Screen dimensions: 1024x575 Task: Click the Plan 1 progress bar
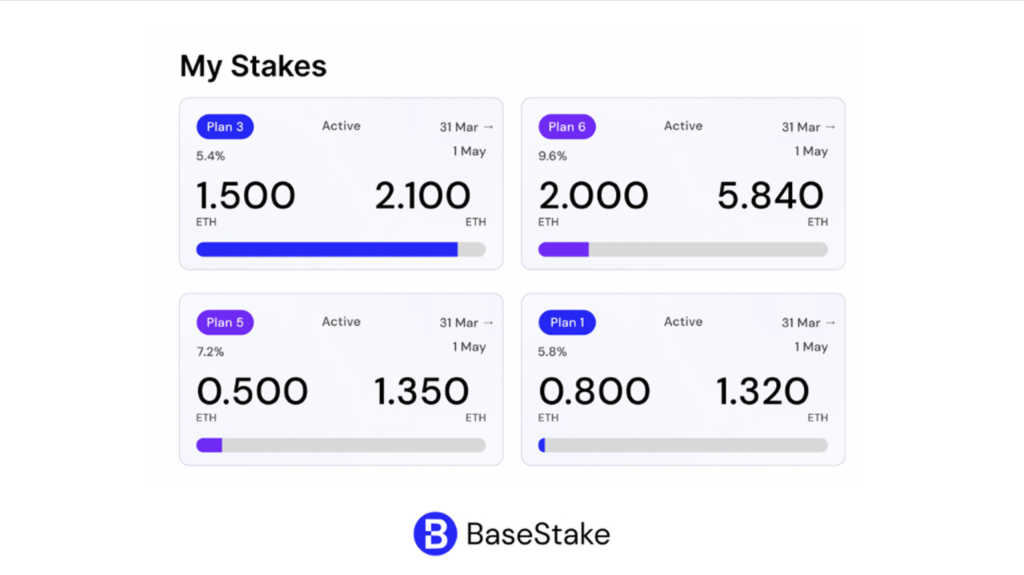pos(683,445)
